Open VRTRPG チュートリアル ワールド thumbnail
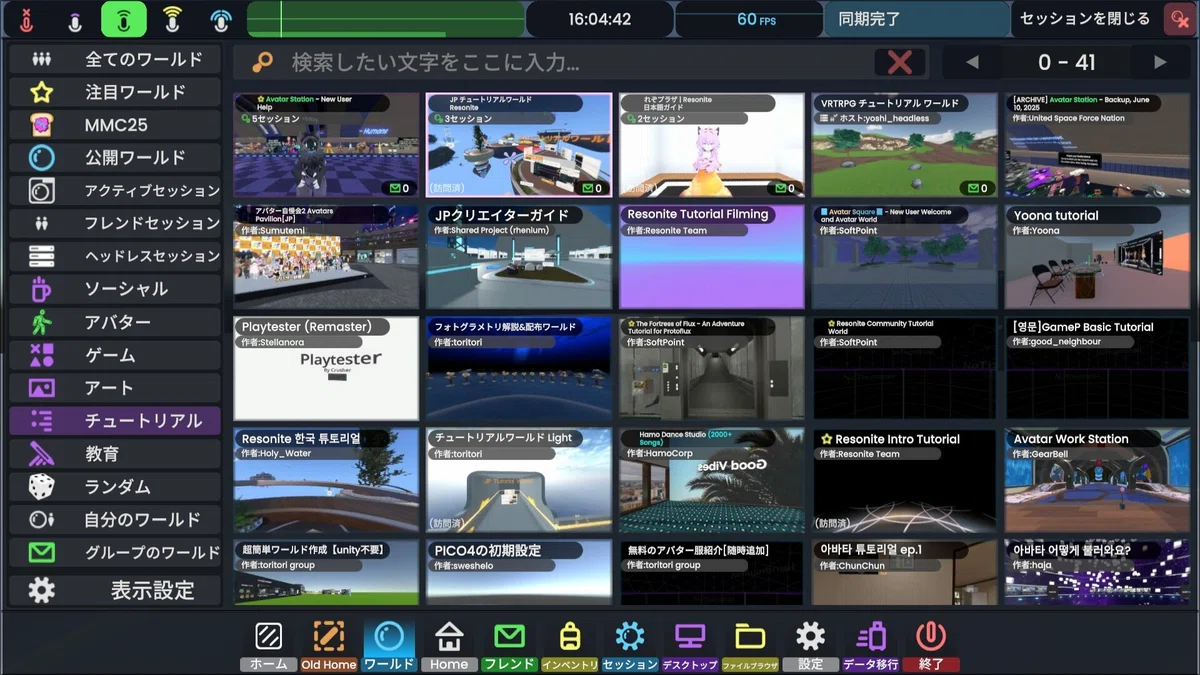 coord(905,145)
